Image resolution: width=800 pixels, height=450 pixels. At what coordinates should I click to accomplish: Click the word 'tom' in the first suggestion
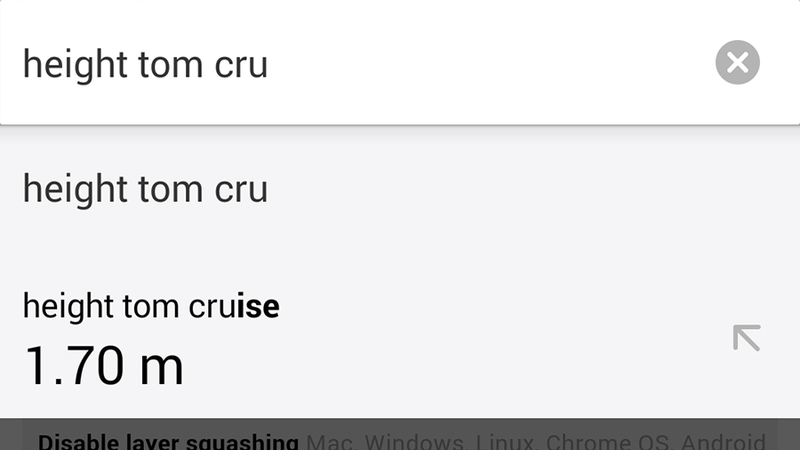[170, 189]
